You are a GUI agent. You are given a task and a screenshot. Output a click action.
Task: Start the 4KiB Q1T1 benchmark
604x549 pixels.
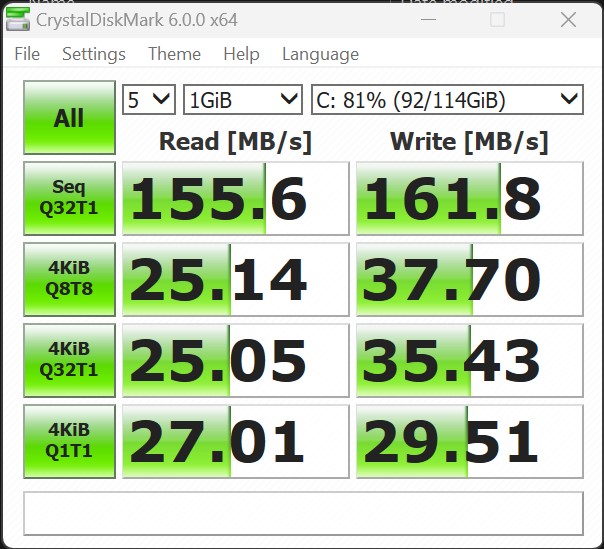69,442
